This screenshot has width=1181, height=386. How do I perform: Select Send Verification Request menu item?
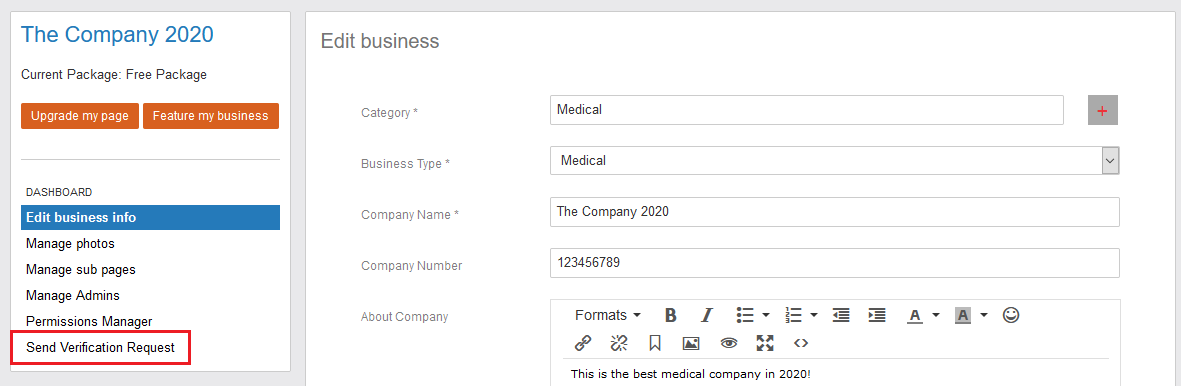(x=100, y=348)
